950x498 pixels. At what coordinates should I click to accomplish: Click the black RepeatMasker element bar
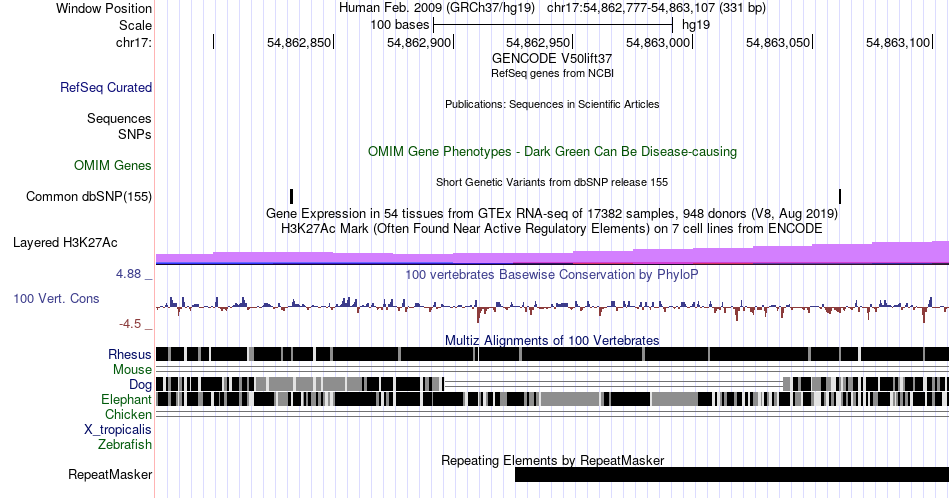732,474
